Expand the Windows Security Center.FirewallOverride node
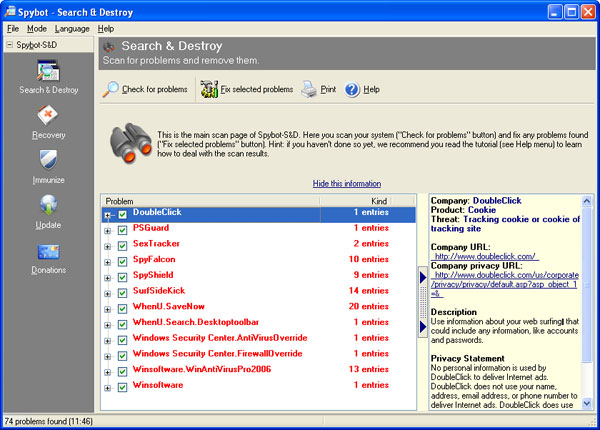The width and height of the screenshot is (600, 430). pos(108,357)
